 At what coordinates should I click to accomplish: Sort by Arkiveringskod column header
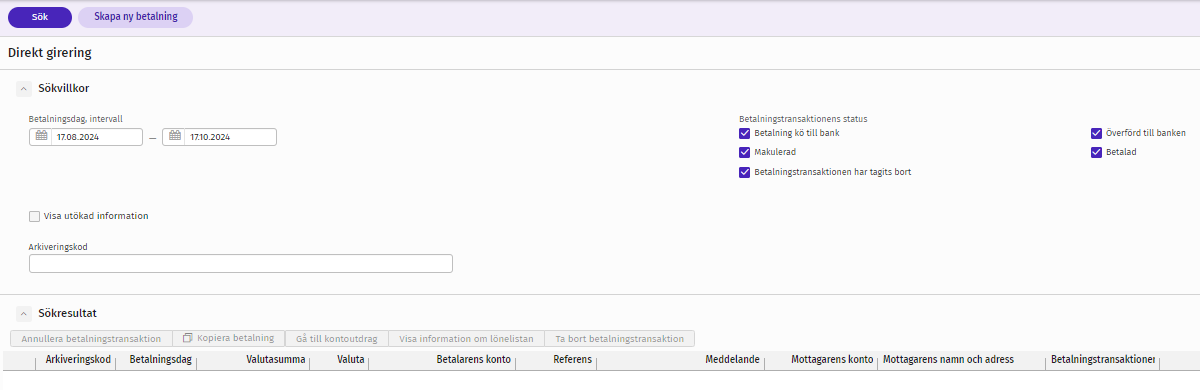point(78,360)
